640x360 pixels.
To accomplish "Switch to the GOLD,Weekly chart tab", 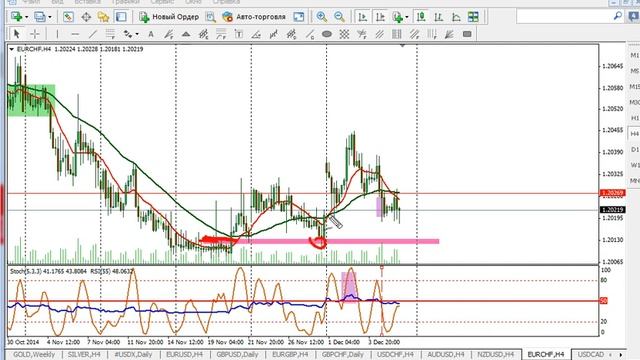I will pyautogui.click(x=34, y=354).
